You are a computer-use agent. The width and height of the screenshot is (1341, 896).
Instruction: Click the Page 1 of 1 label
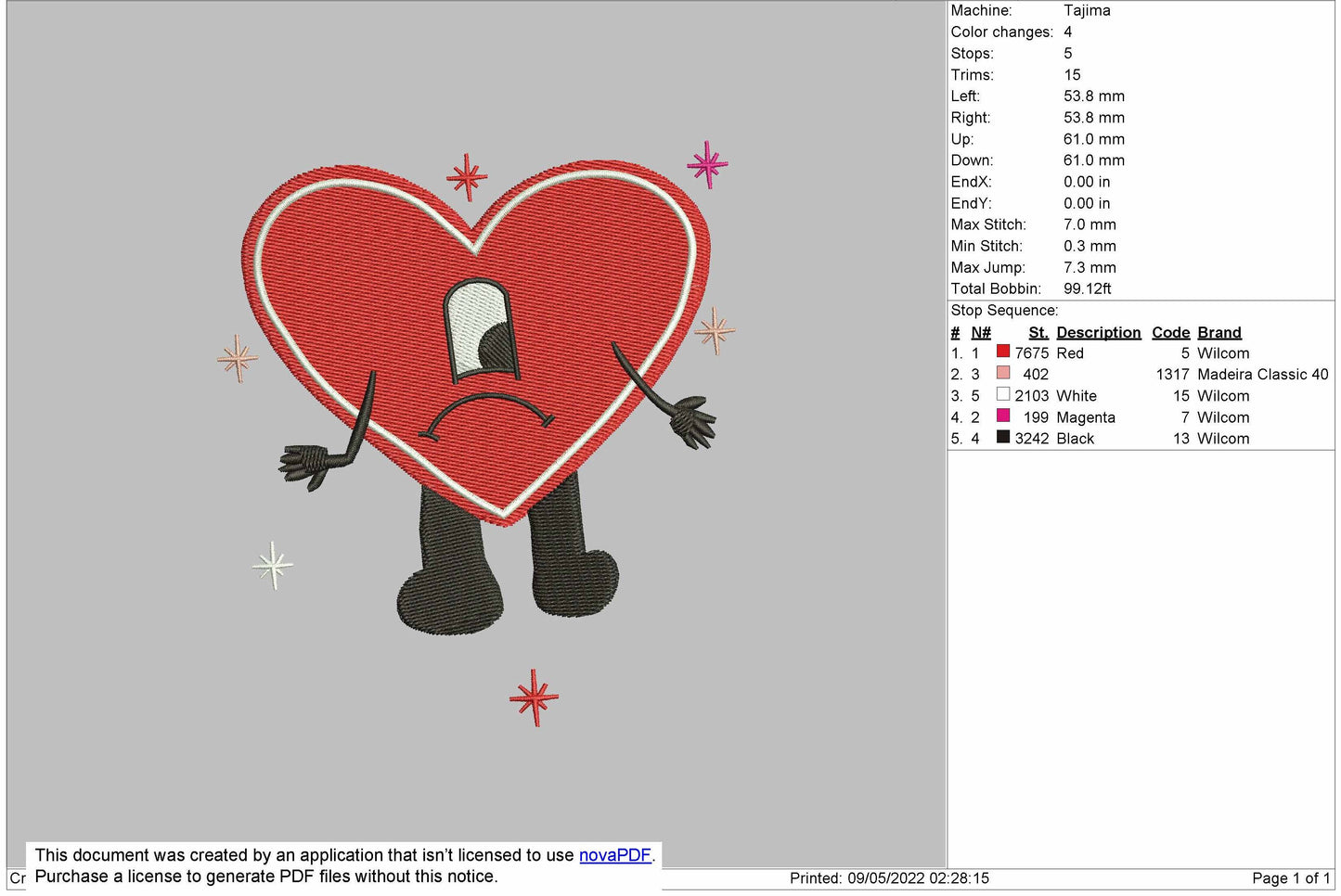click(1290, 877)
